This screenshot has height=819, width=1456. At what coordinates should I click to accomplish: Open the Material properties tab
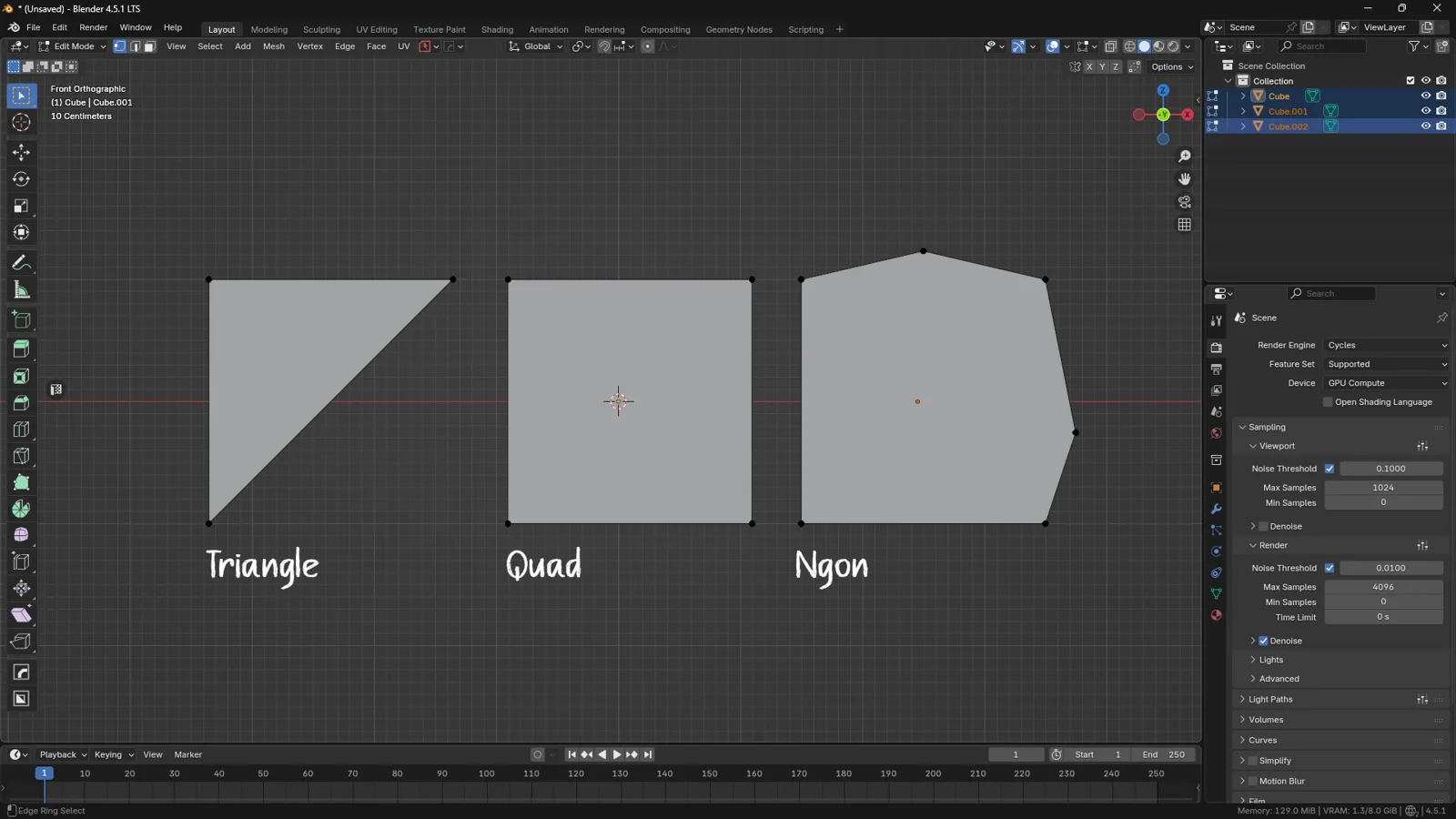coord(1216,616)
